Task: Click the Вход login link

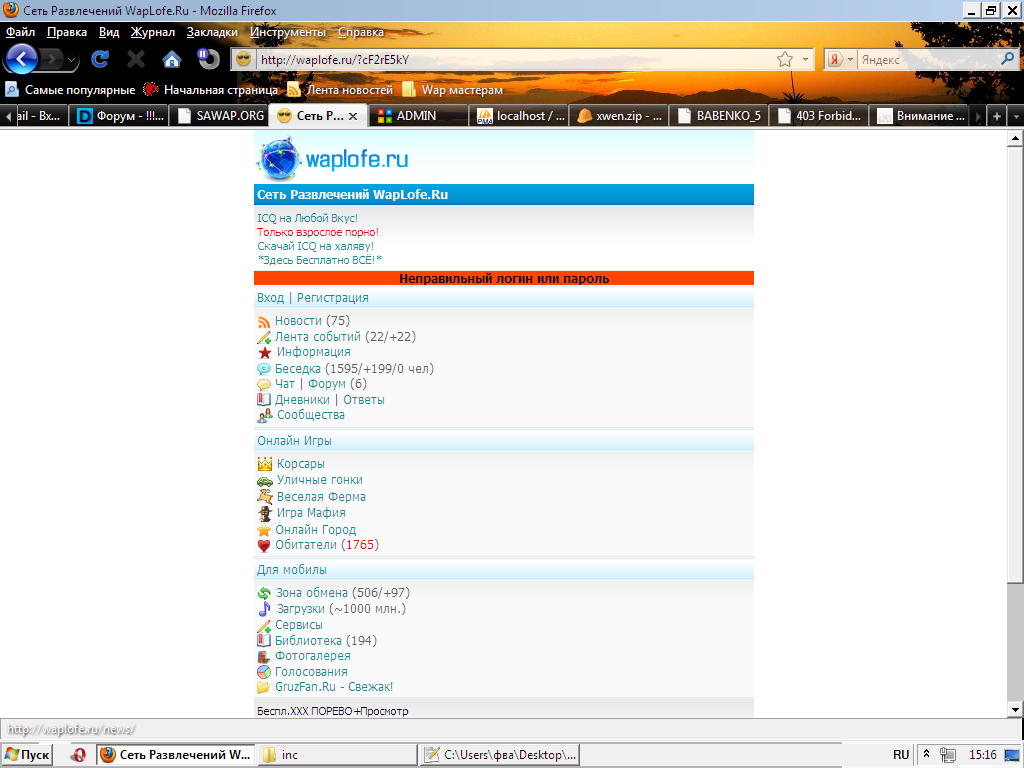Action: tap(270, 298)
